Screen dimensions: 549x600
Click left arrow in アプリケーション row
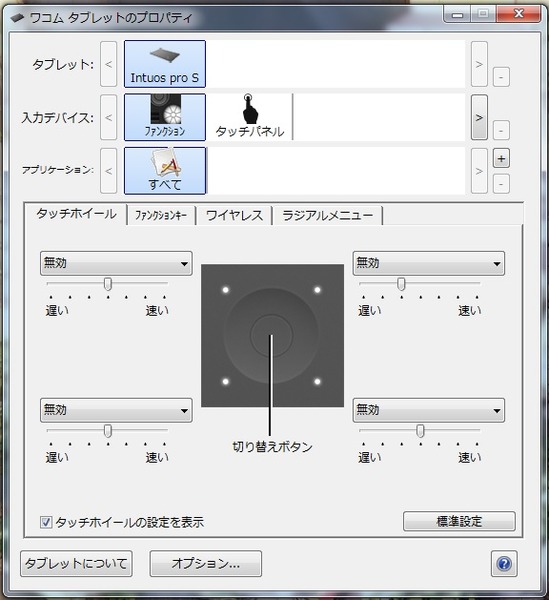(109, 171)
